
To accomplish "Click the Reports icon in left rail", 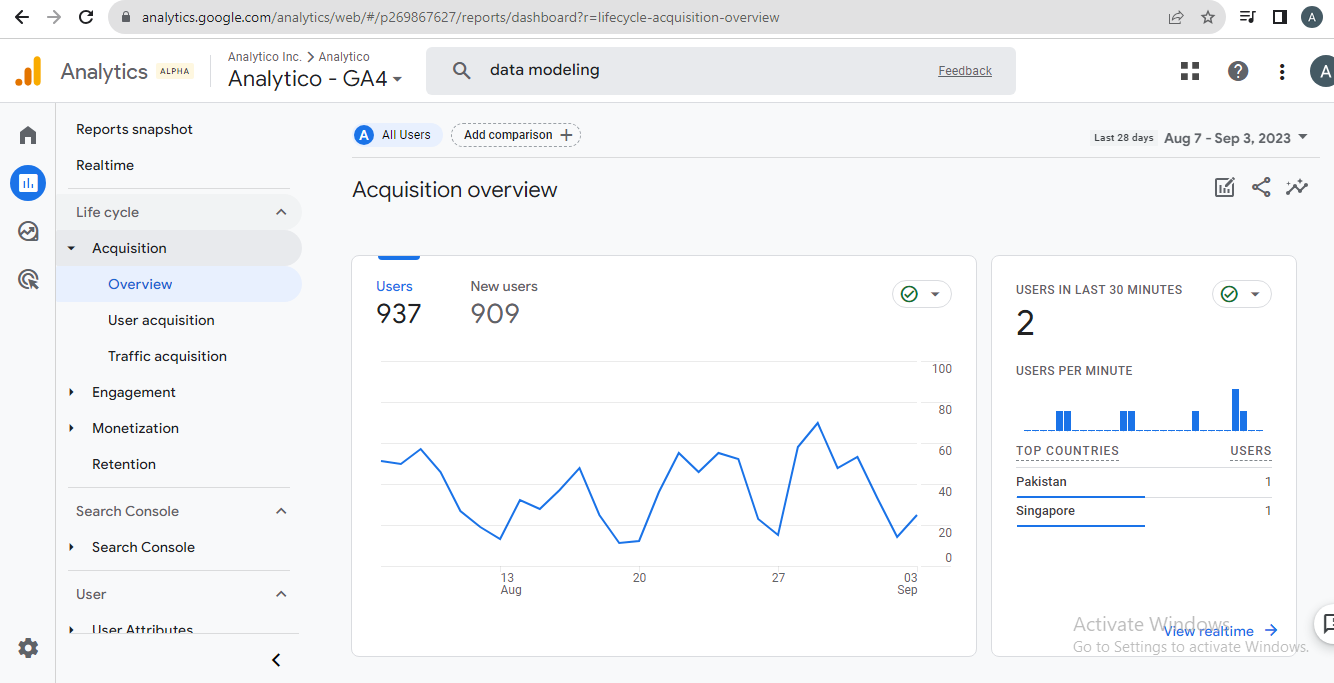I will pos(28,183).
